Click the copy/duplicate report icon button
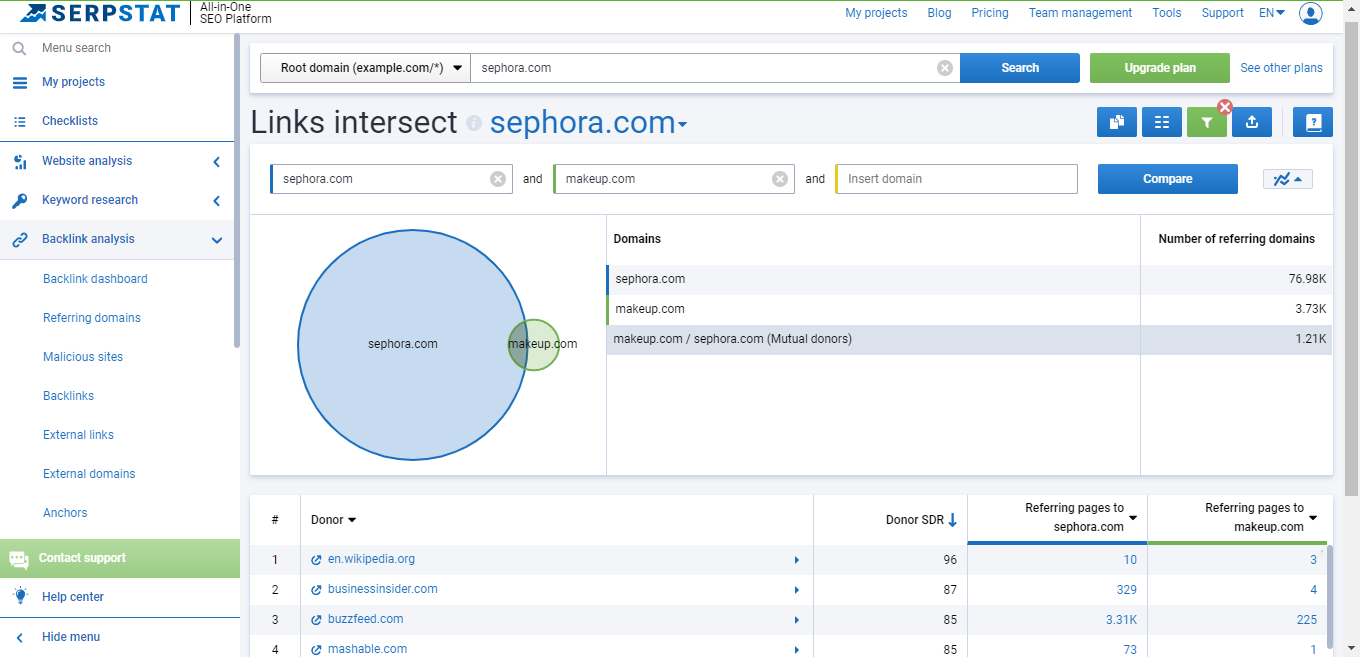 1117,122
